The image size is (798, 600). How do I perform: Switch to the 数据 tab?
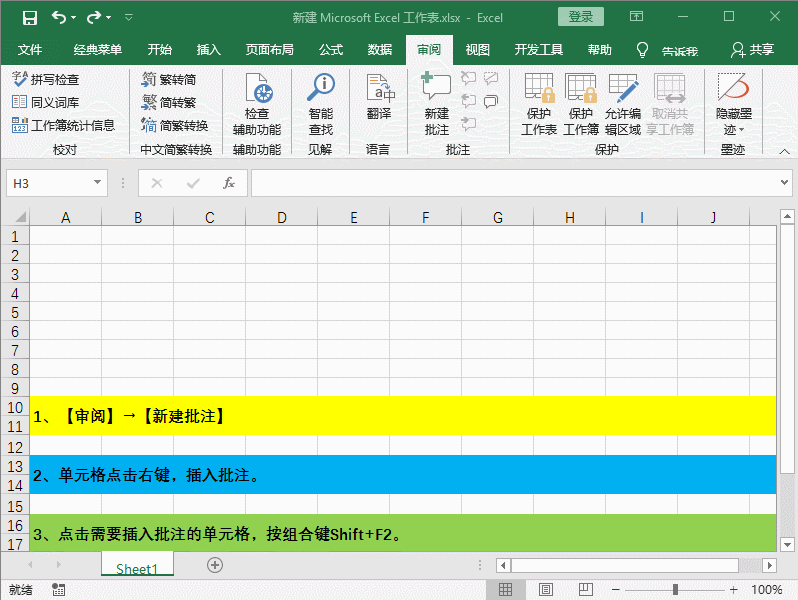(x=380, y=50)
